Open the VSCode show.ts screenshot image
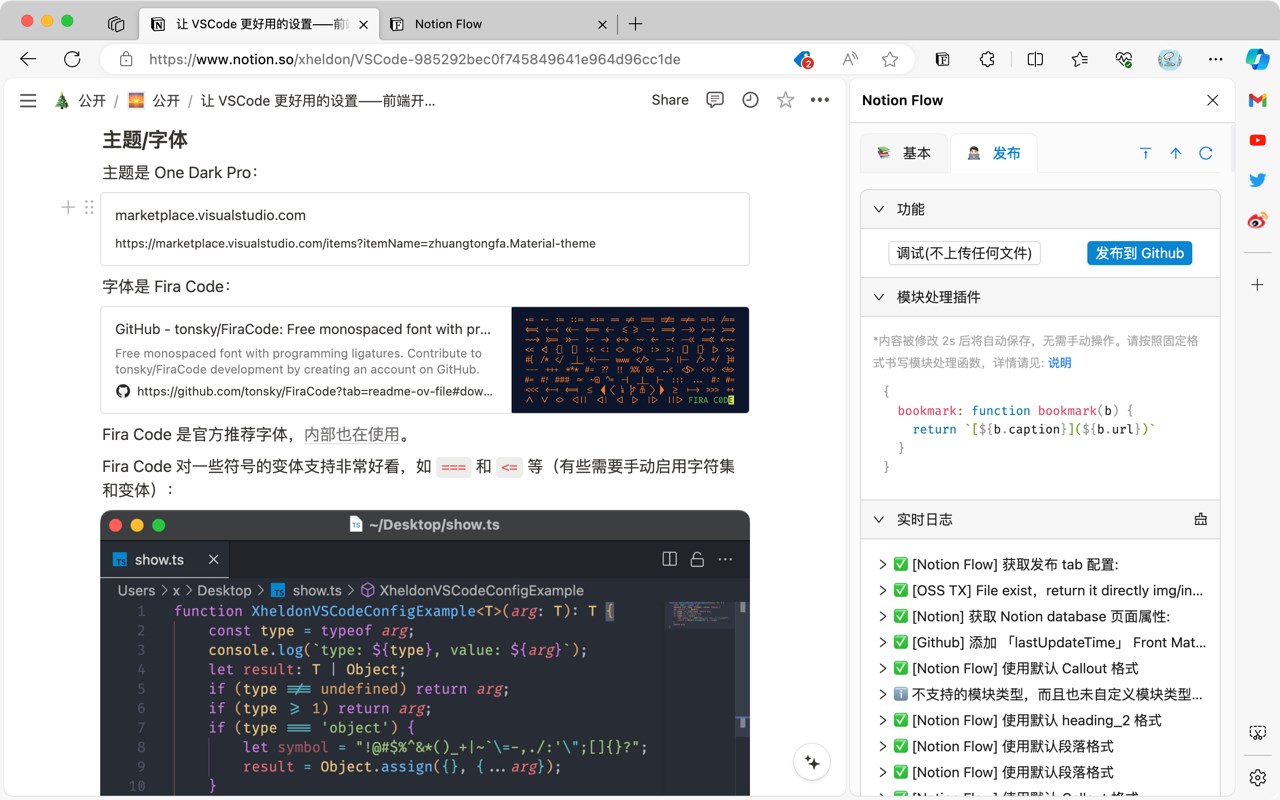The image size is (1280, 800). click(x=425, y=654)
